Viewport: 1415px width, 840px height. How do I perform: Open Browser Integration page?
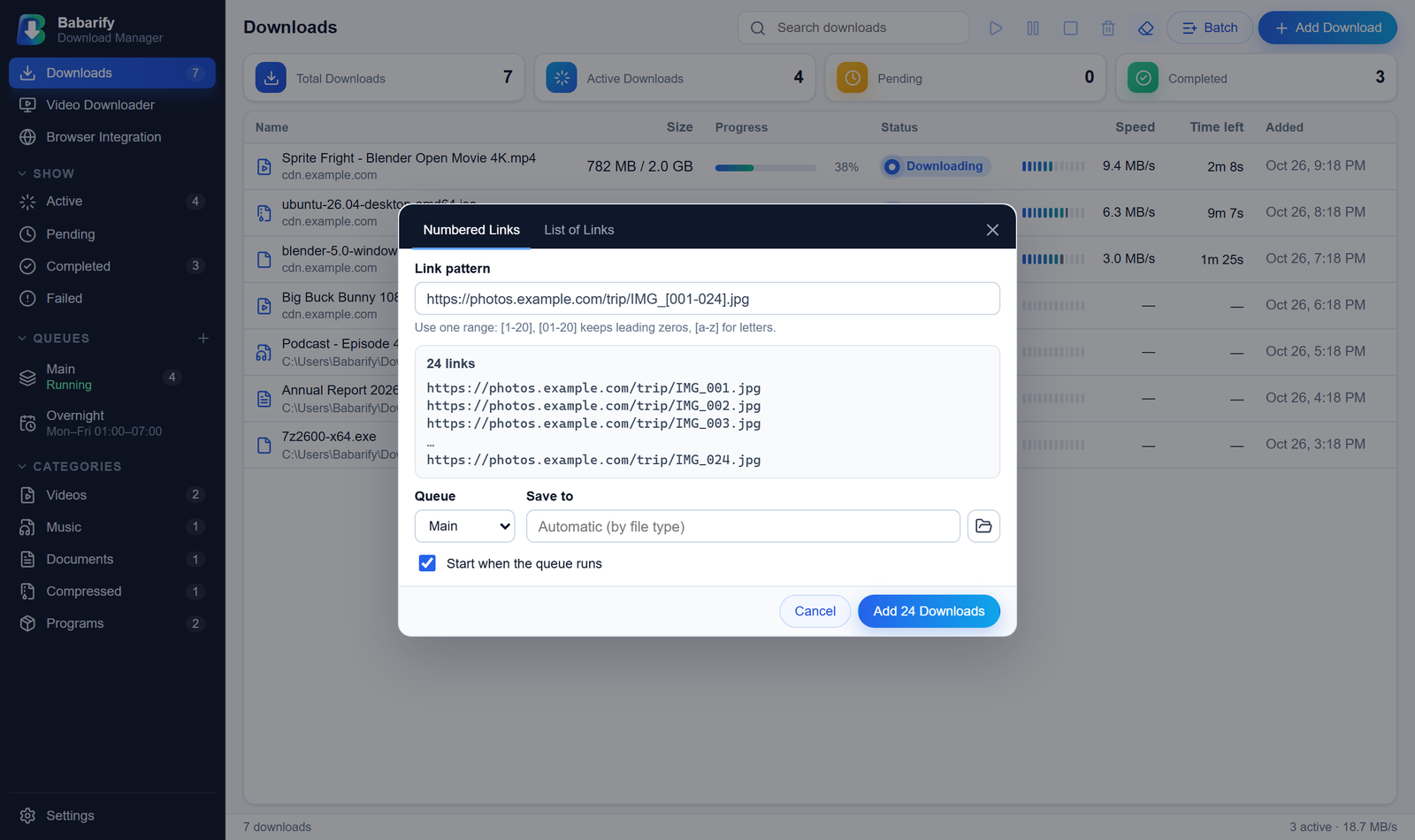tap(112, 137)
